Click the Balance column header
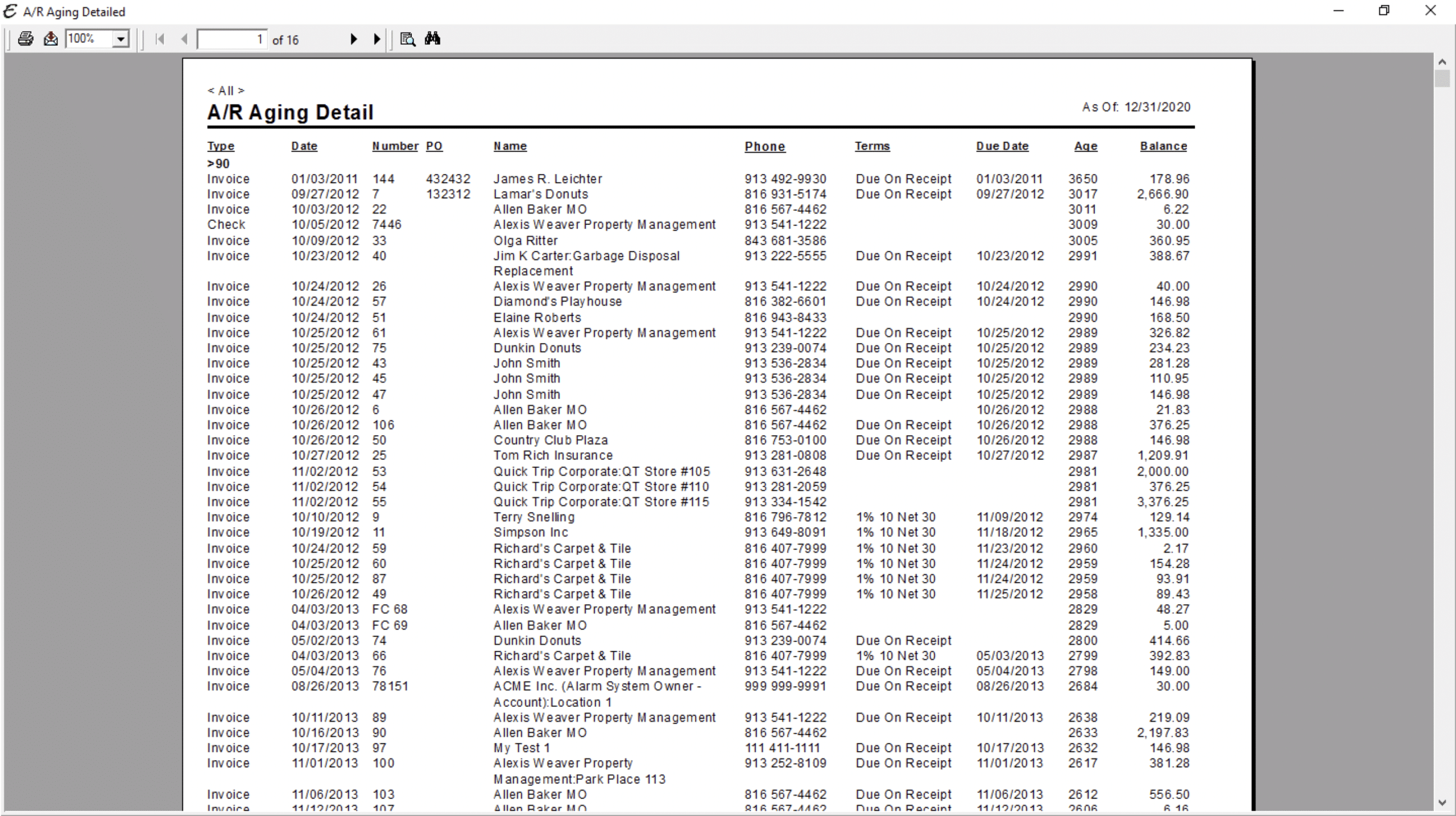The height and width of the screenshot is (816, 1456). point(1163,146)
